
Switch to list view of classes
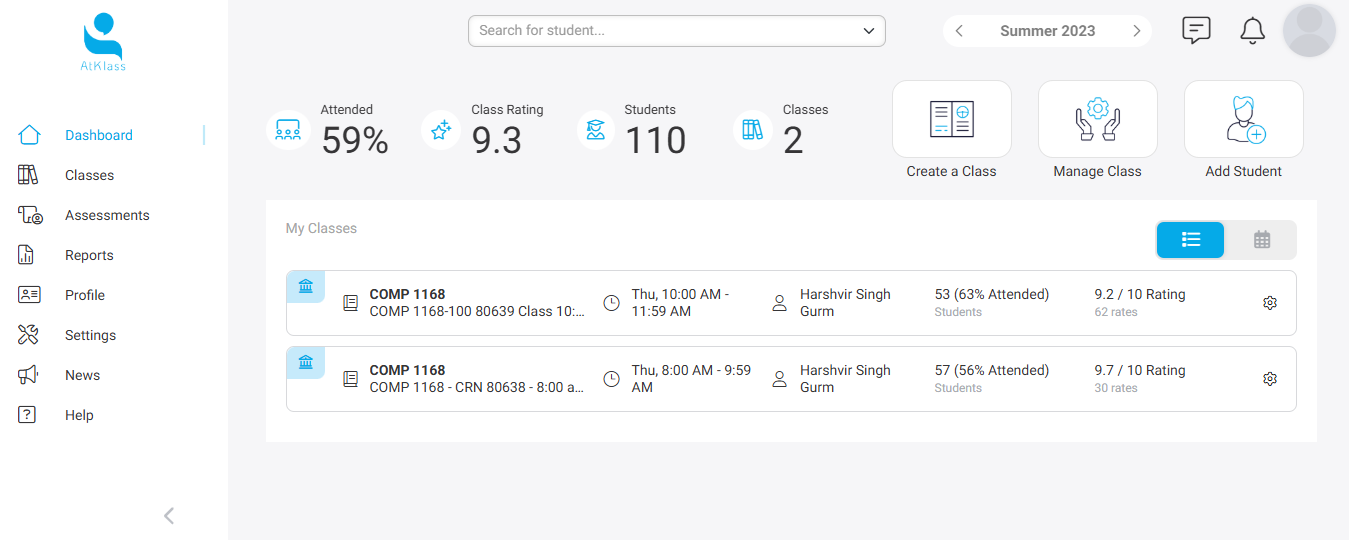(x=1190, y=240)
